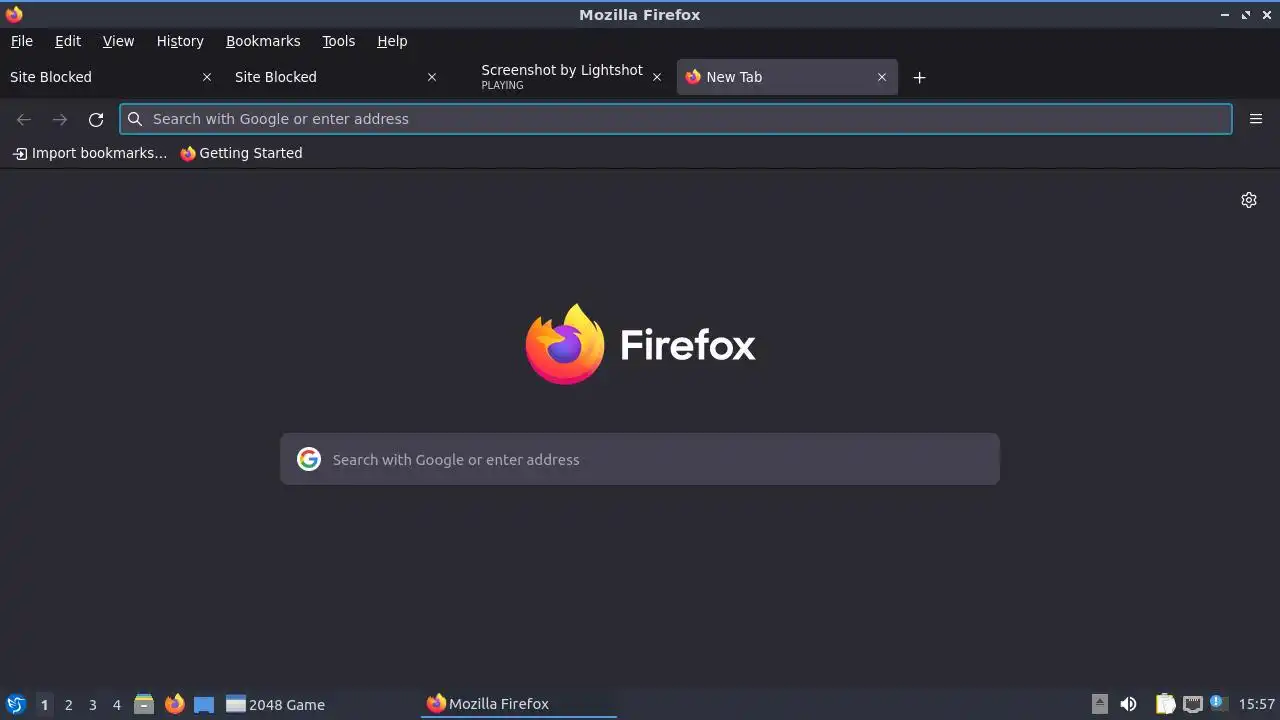Open the clipboard manager tray icon
Screen dimensions: 1280x720
point(1165,704)
